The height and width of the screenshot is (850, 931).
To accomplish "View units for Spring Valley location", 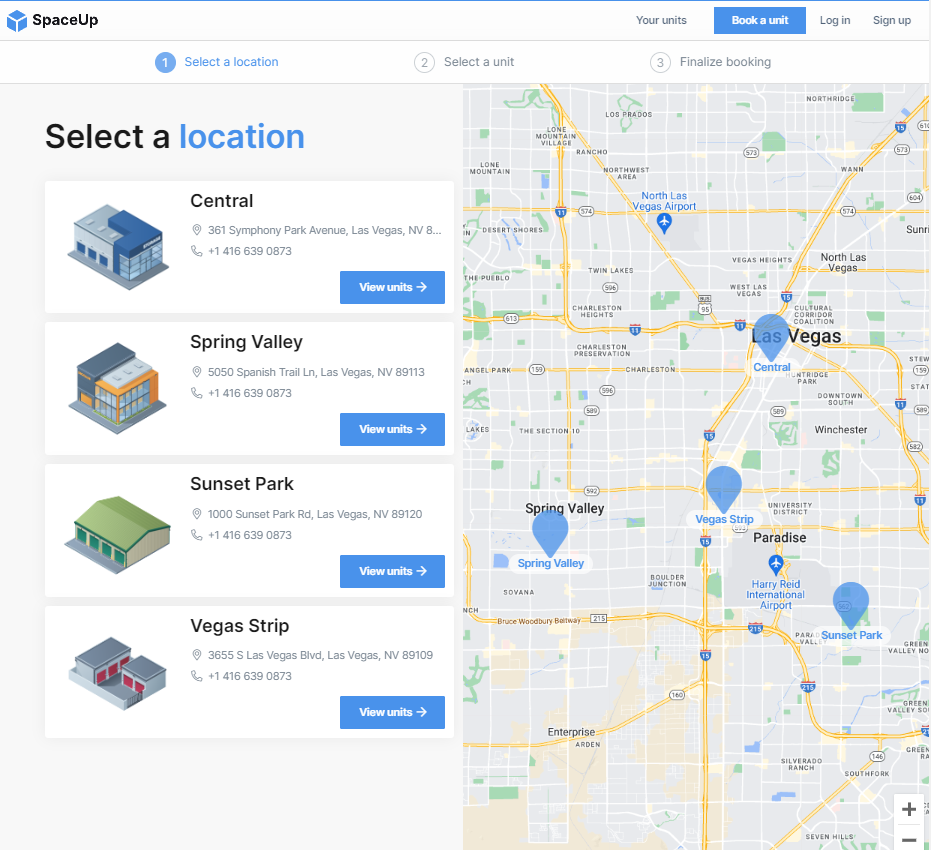I will coord(392,429).
